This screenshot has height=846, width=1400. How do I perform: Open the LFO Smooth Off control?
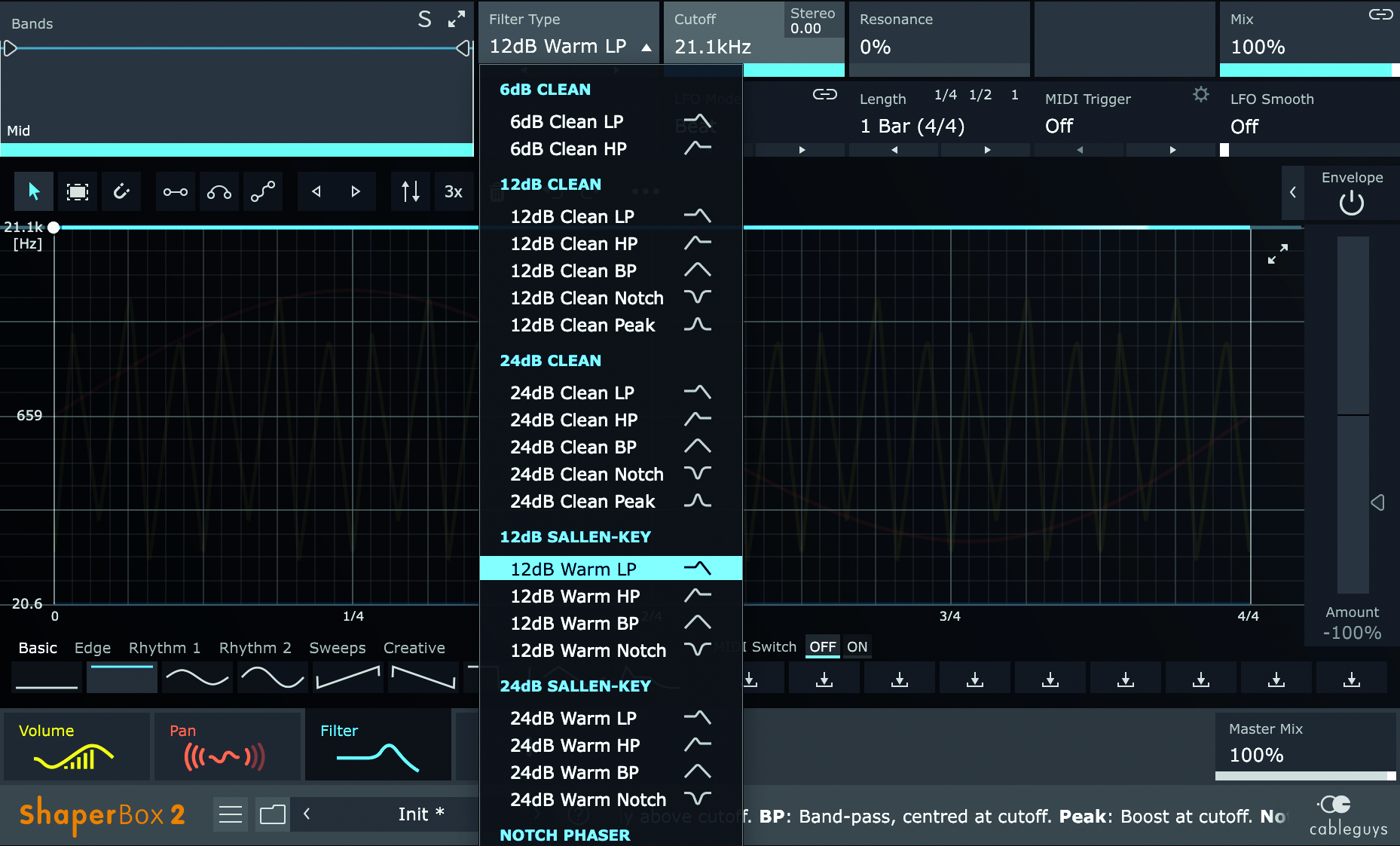[x=1244, y=127]
